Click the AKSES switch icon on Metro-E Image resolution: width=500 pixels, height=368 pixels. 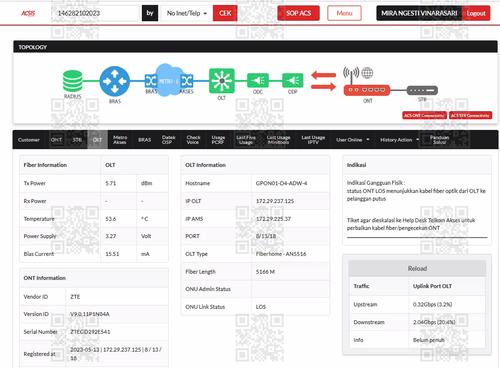click(187, 81)
